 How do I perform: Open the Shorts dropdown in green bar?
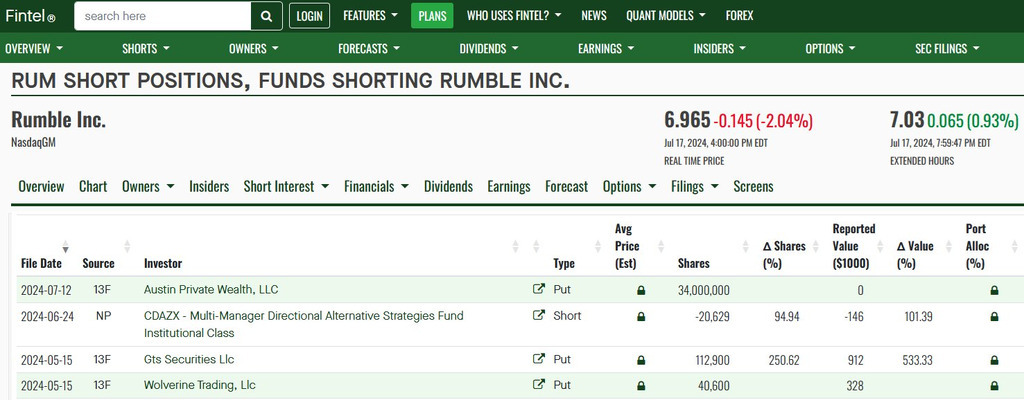[146, 48]
